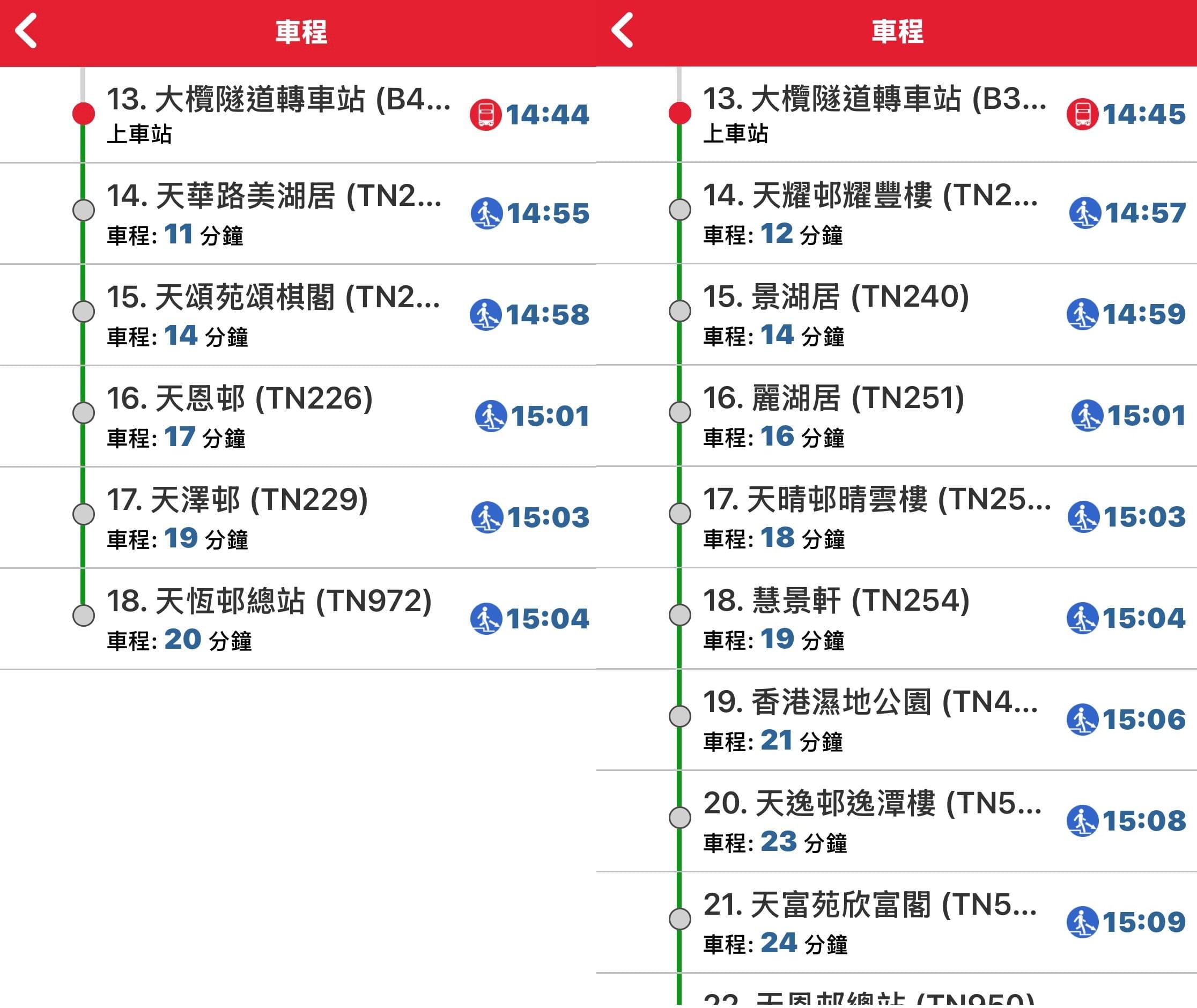Tap the alighting icon next to 14:57
1197x1008 pixels.
click(1084, 213)
